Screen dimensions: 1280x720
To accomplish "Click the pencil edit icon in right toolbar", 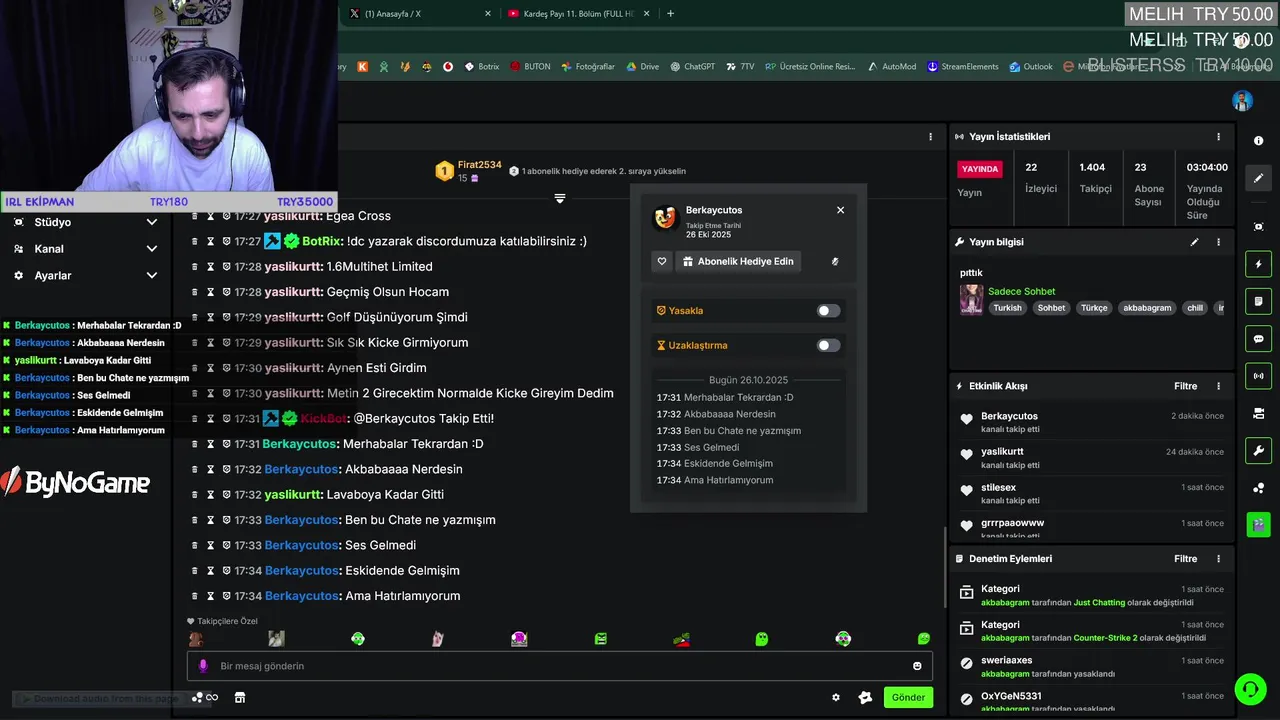I will (1259, 178).
